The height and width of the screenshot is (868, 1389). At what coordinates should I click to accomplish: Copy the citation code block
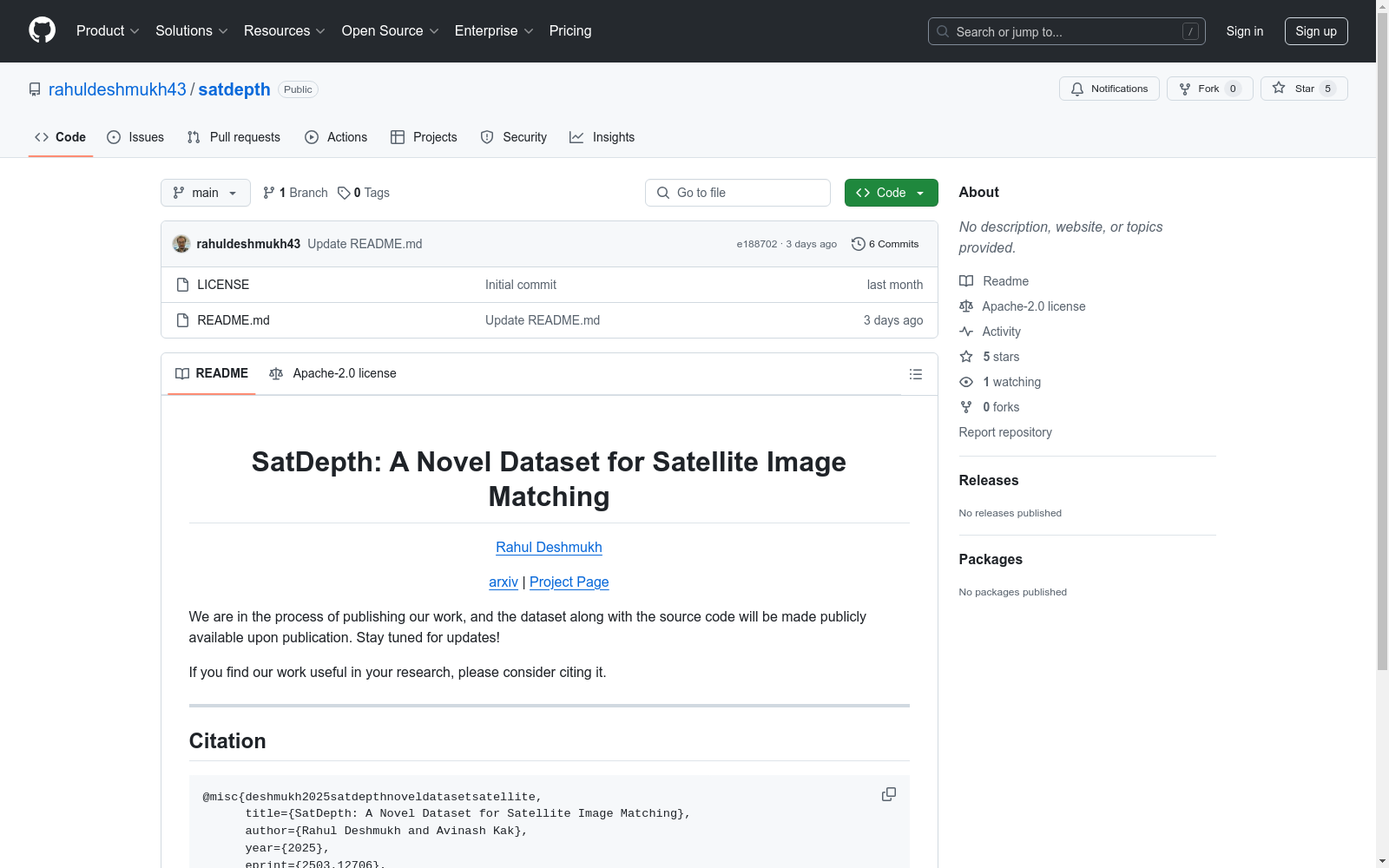pos(889,794)
